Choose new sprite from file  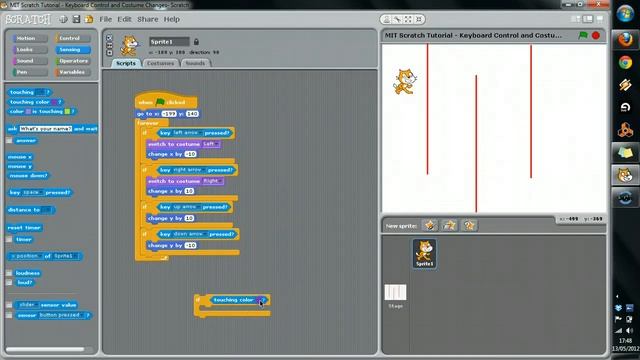(449, 225)
